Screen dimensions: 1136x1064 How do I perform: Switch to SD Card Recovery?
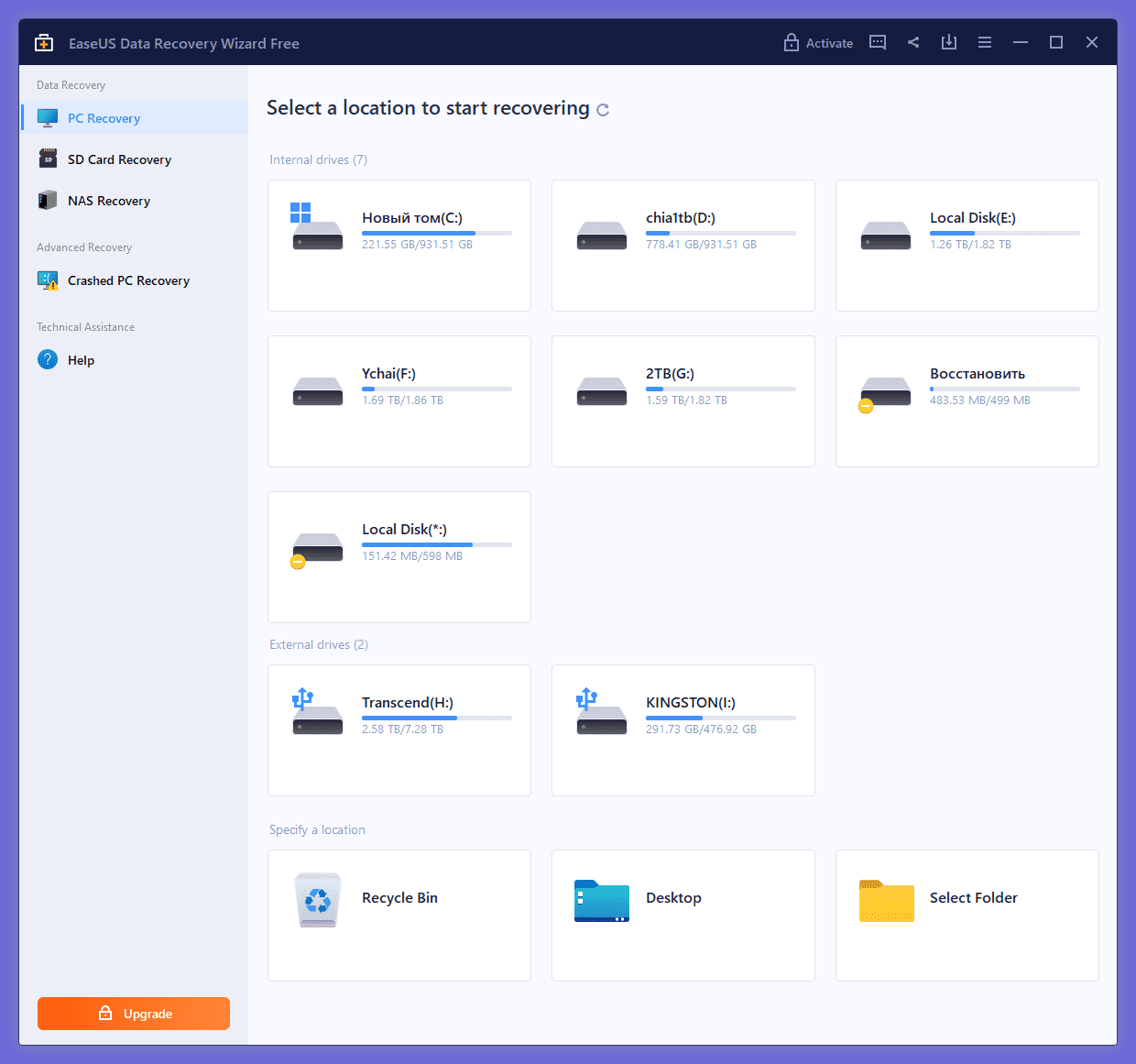(135, 159)
